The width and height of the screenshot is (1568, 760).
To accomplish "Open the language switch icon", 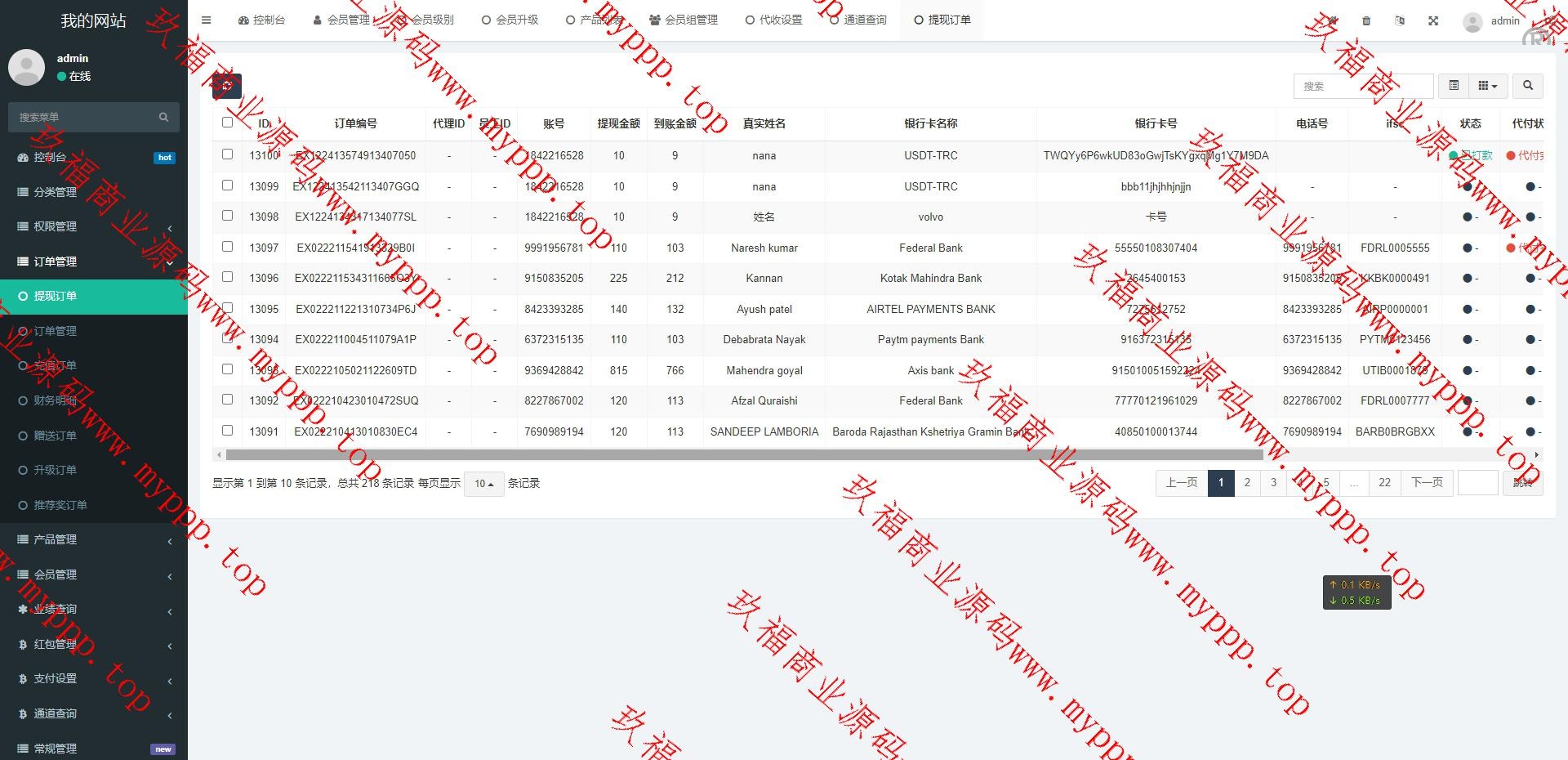I will (1400, 21).
